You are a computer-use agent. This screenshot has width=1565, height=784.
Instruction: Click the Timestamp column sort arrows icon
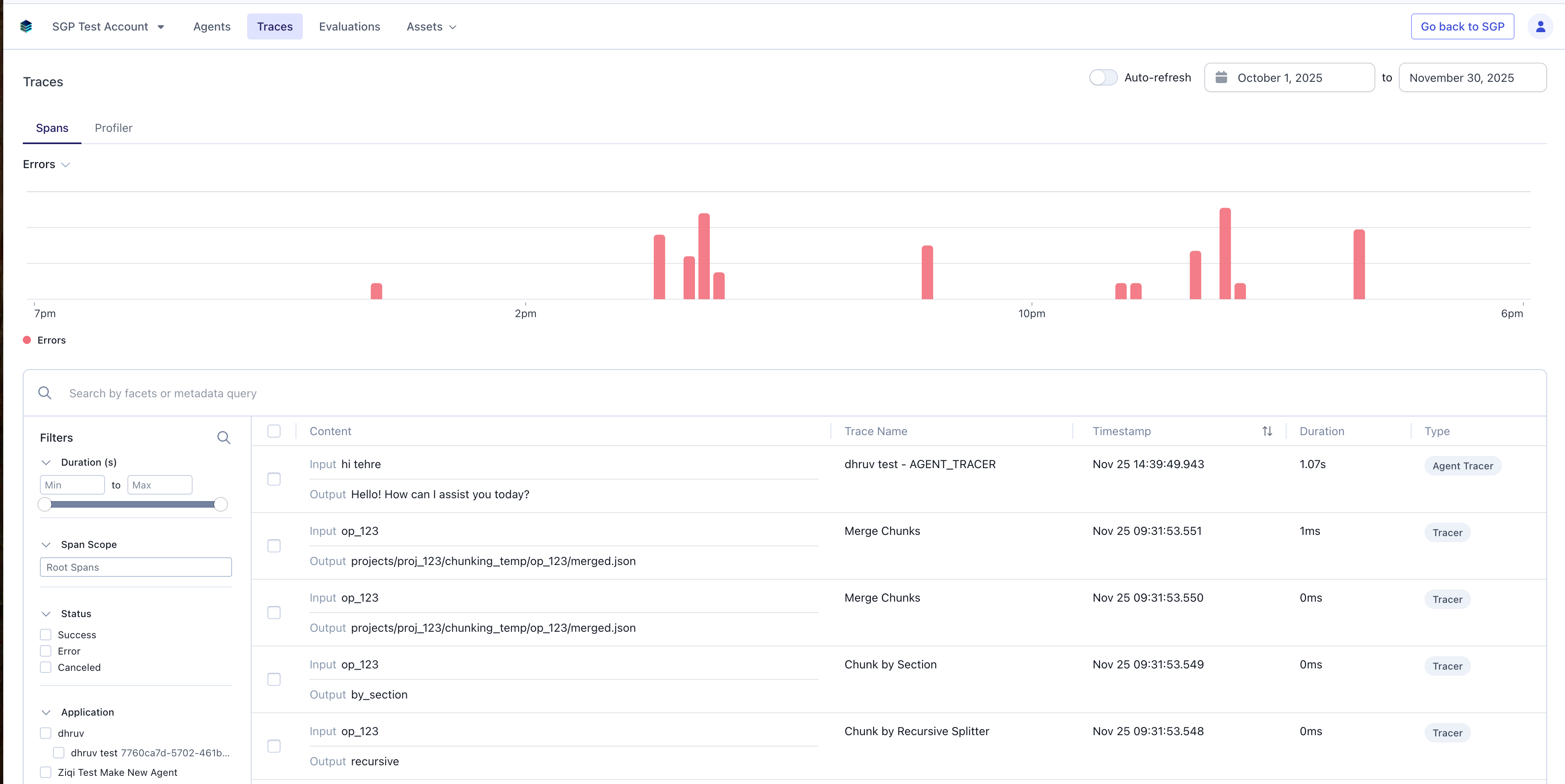tap(1267, 431)
